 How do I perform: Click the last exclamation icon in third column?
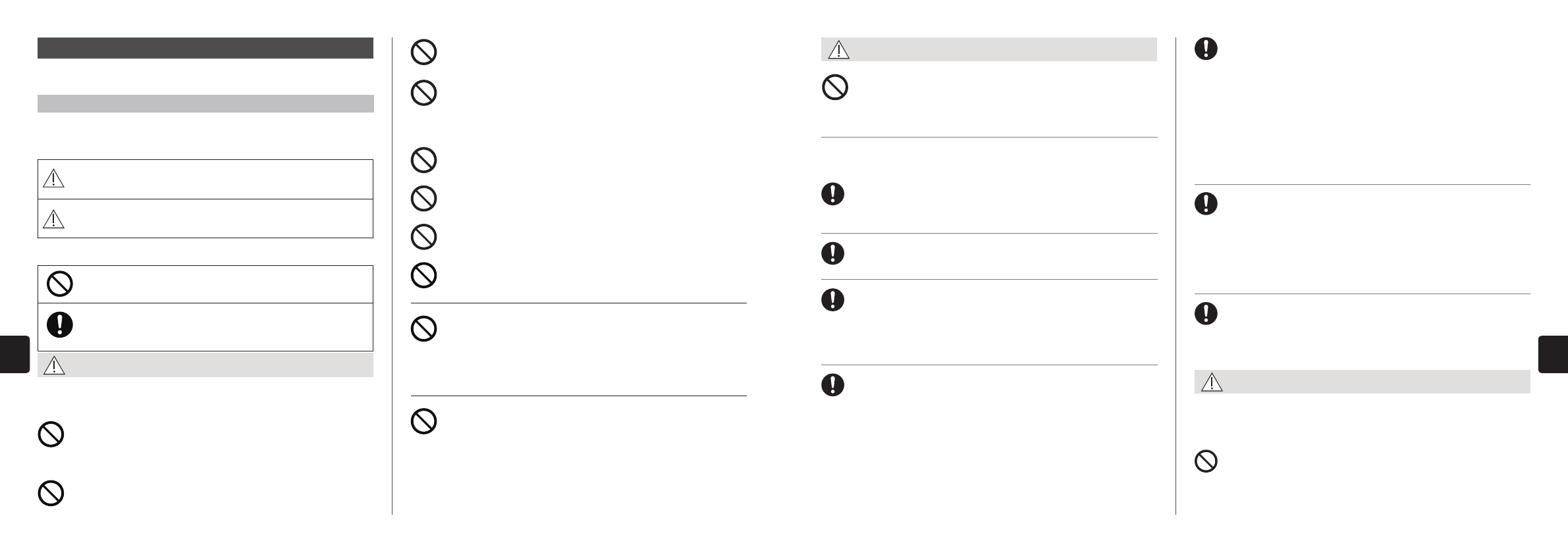pyautogui.click(x=833, y=384)
